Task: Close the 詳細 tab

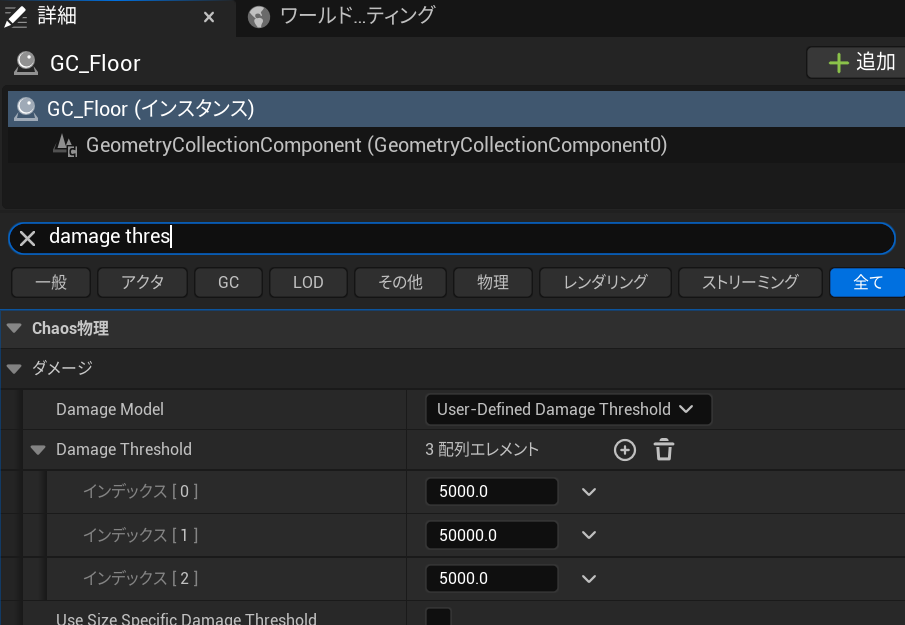Action: (209, 17)
